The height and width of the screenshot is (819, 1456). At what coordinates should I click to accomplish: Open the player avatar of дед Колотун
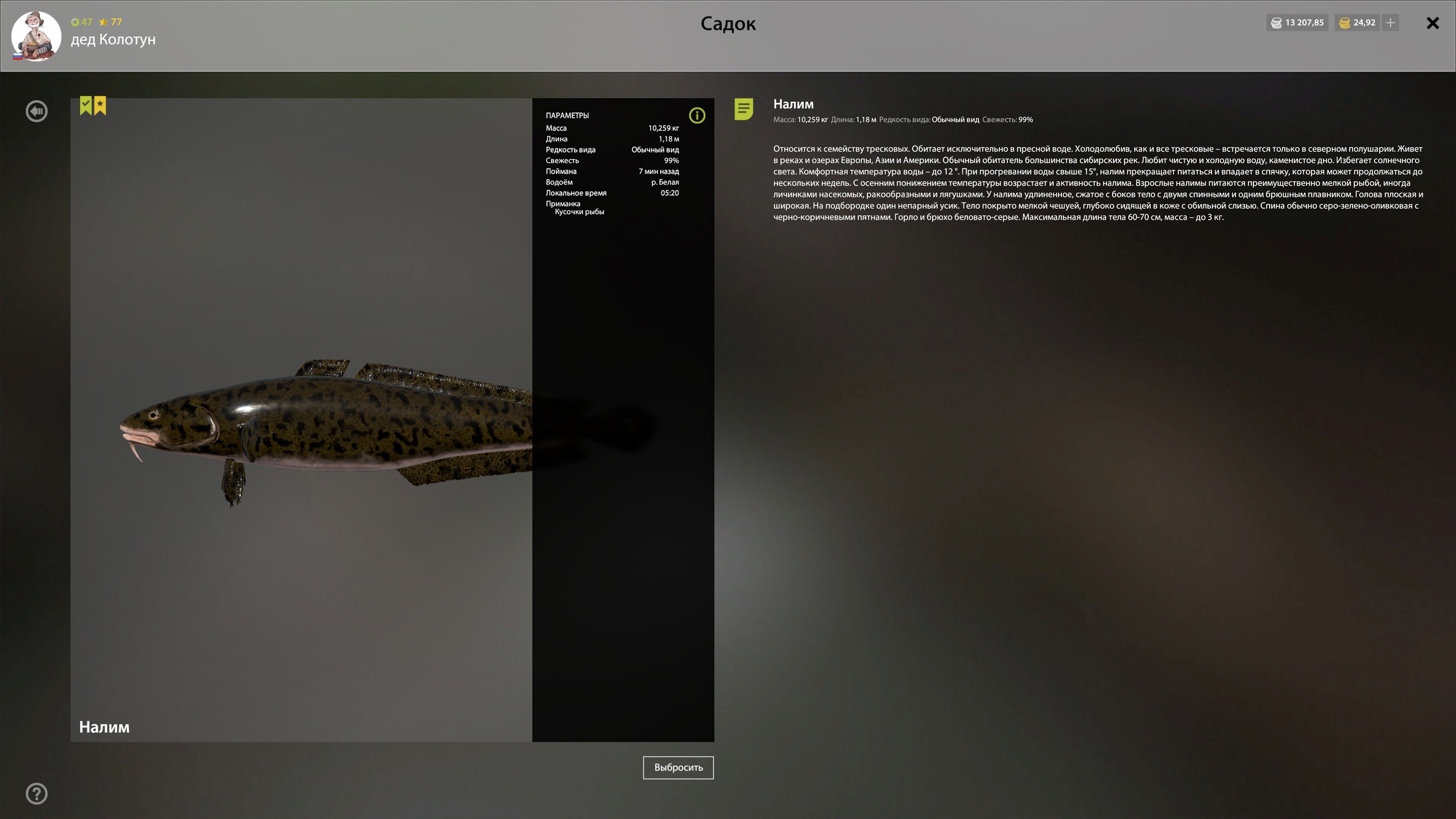point(36,36)
